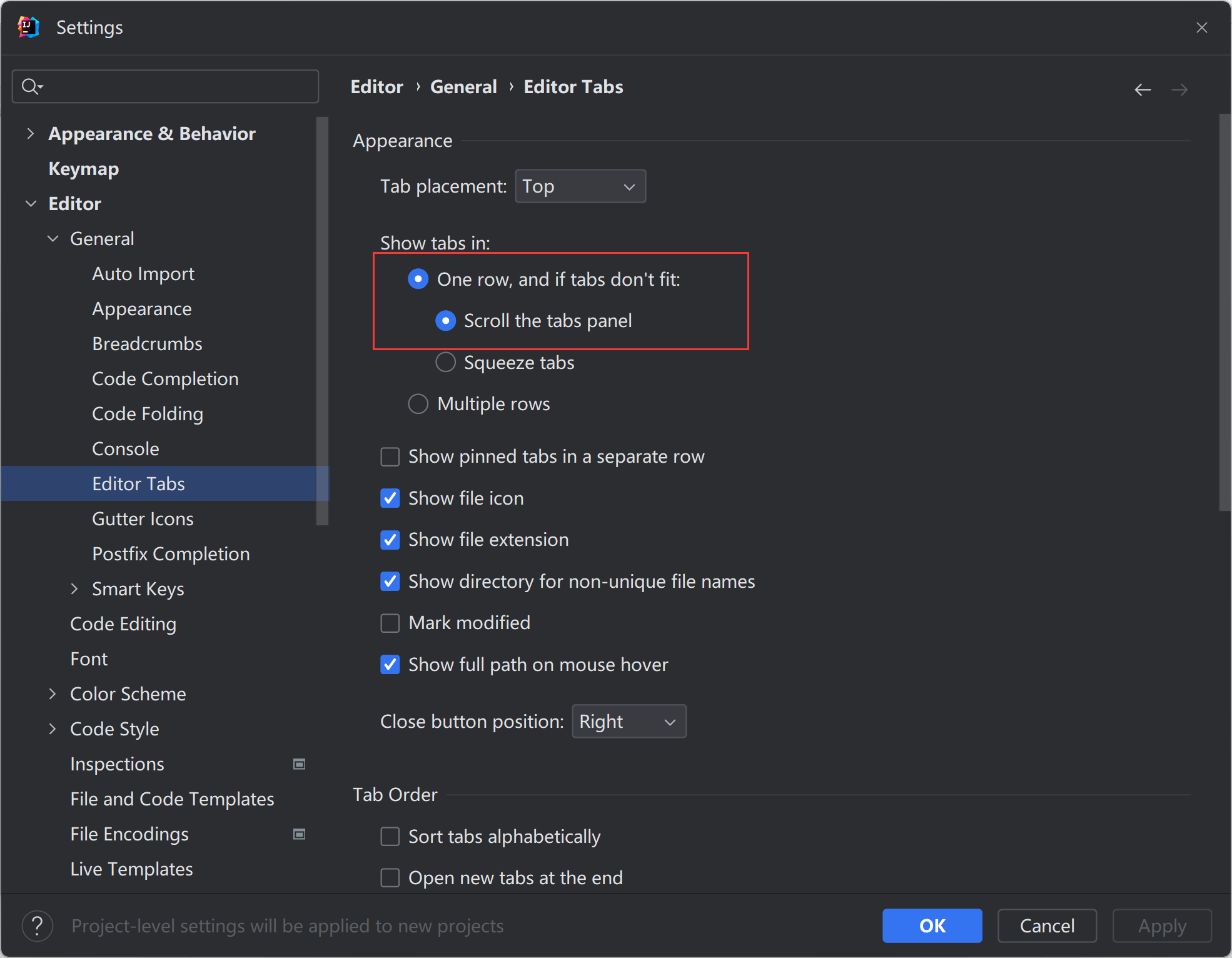Open Font settings
The image size is (1232, 958).
(89, 659)
